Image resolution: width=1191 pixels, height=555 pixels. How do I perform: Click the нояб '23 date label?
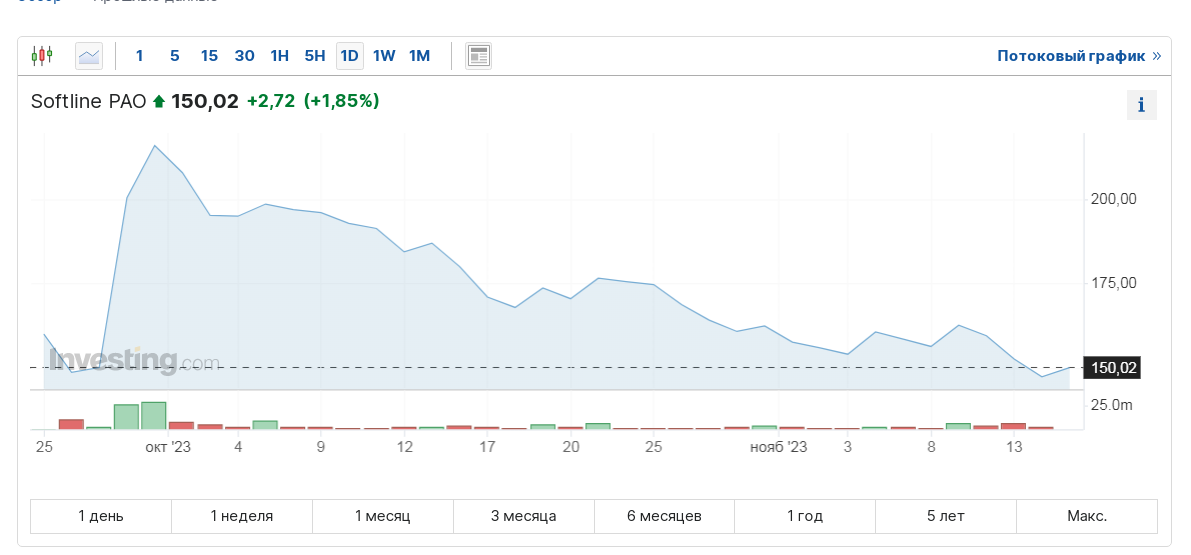779,447
